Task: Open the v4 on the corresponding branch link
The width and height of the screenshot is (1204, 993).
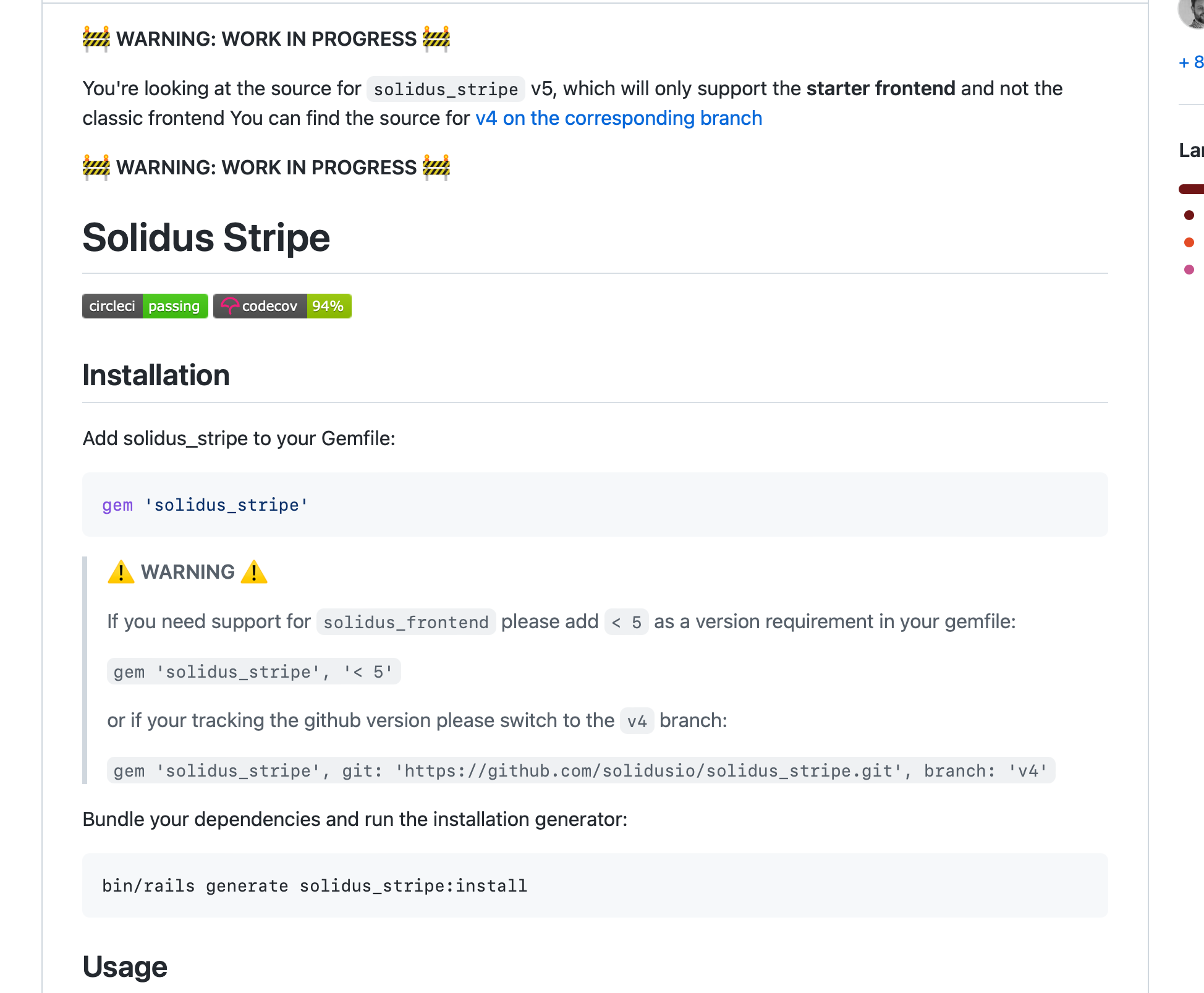Action: [619, 118]
